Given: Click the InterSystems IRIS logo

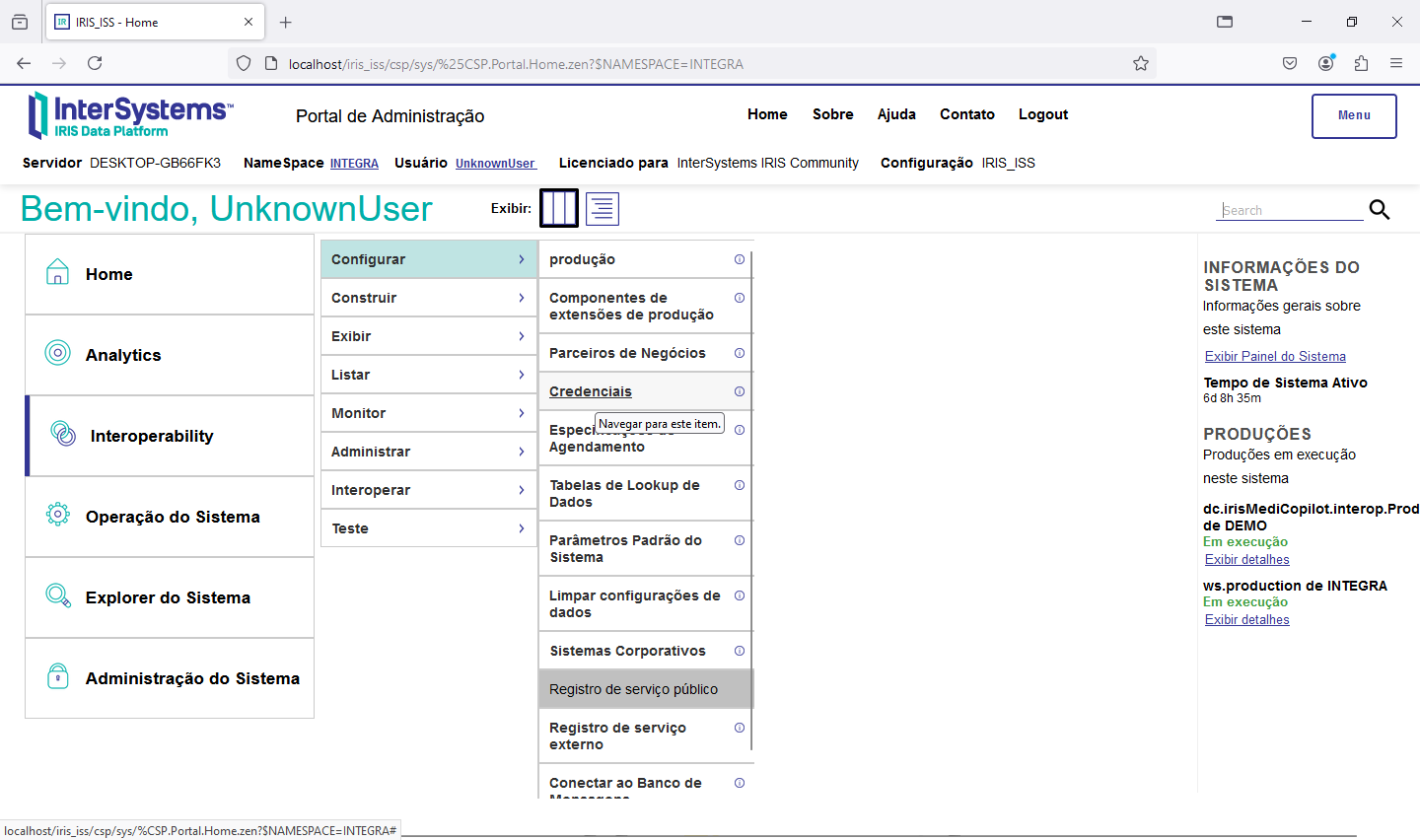Looking at the screenshot, I should tap(130, 115).
